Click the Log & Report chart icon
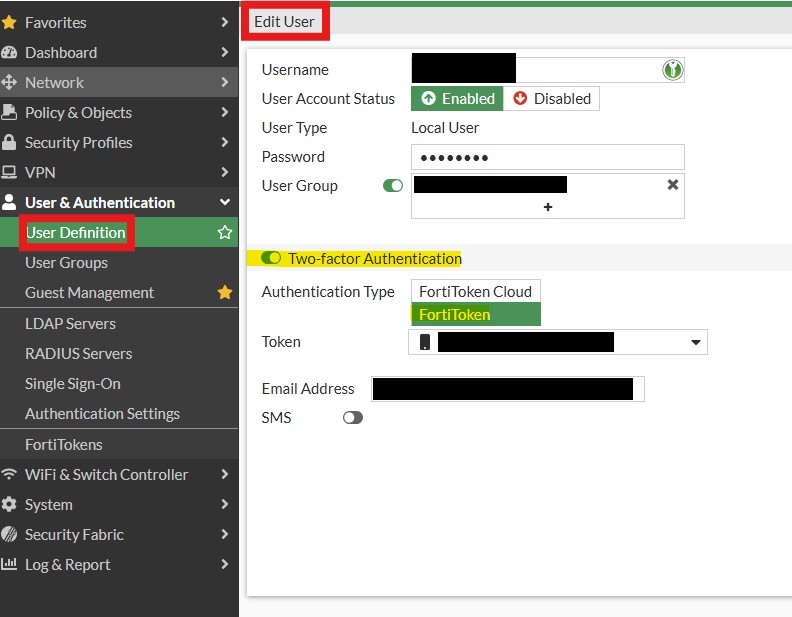The height and width of the screenshot is (617, 792). [x=9, y=563]
